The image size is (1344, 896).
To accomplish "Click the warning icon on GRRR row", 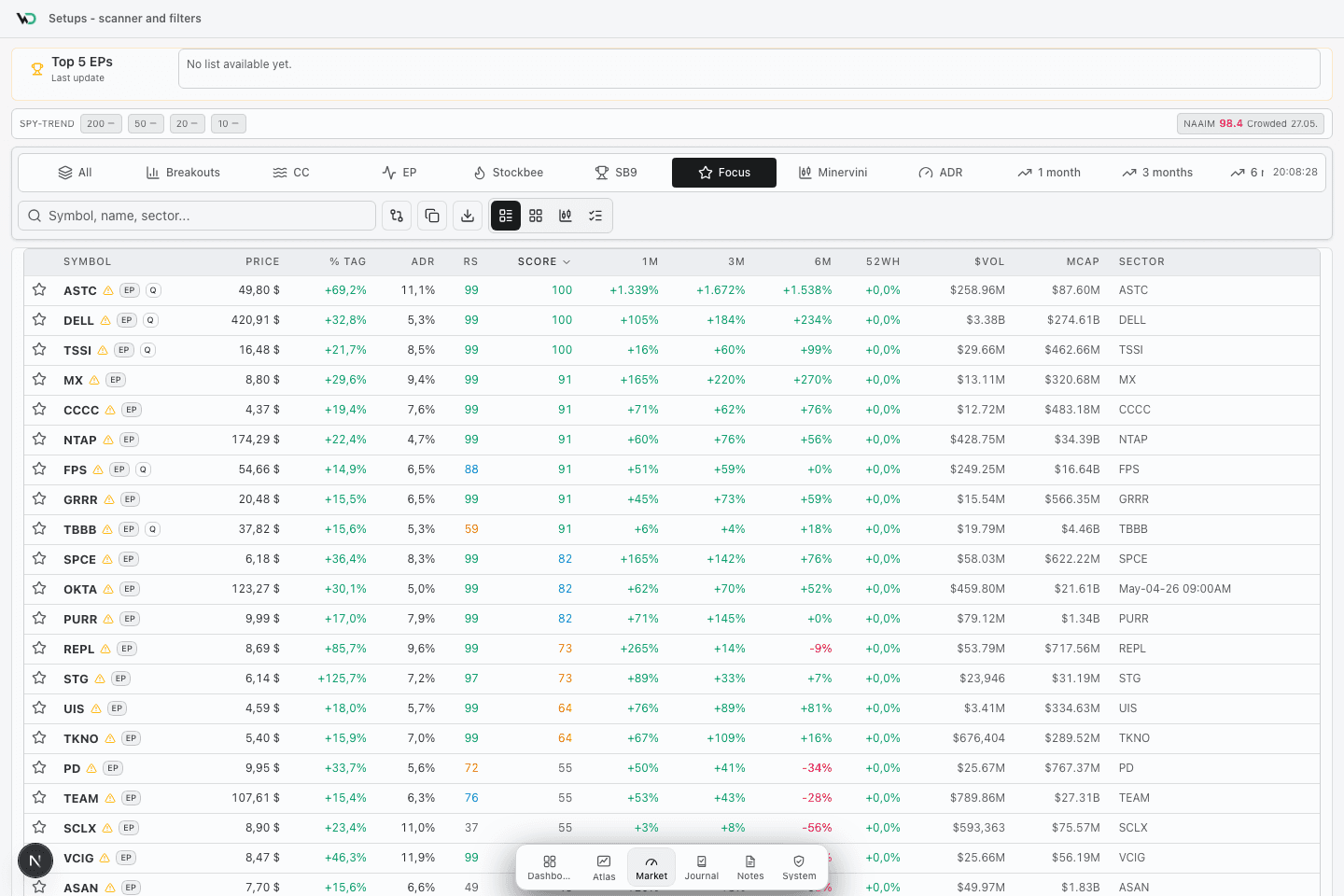I will (109, 499).
